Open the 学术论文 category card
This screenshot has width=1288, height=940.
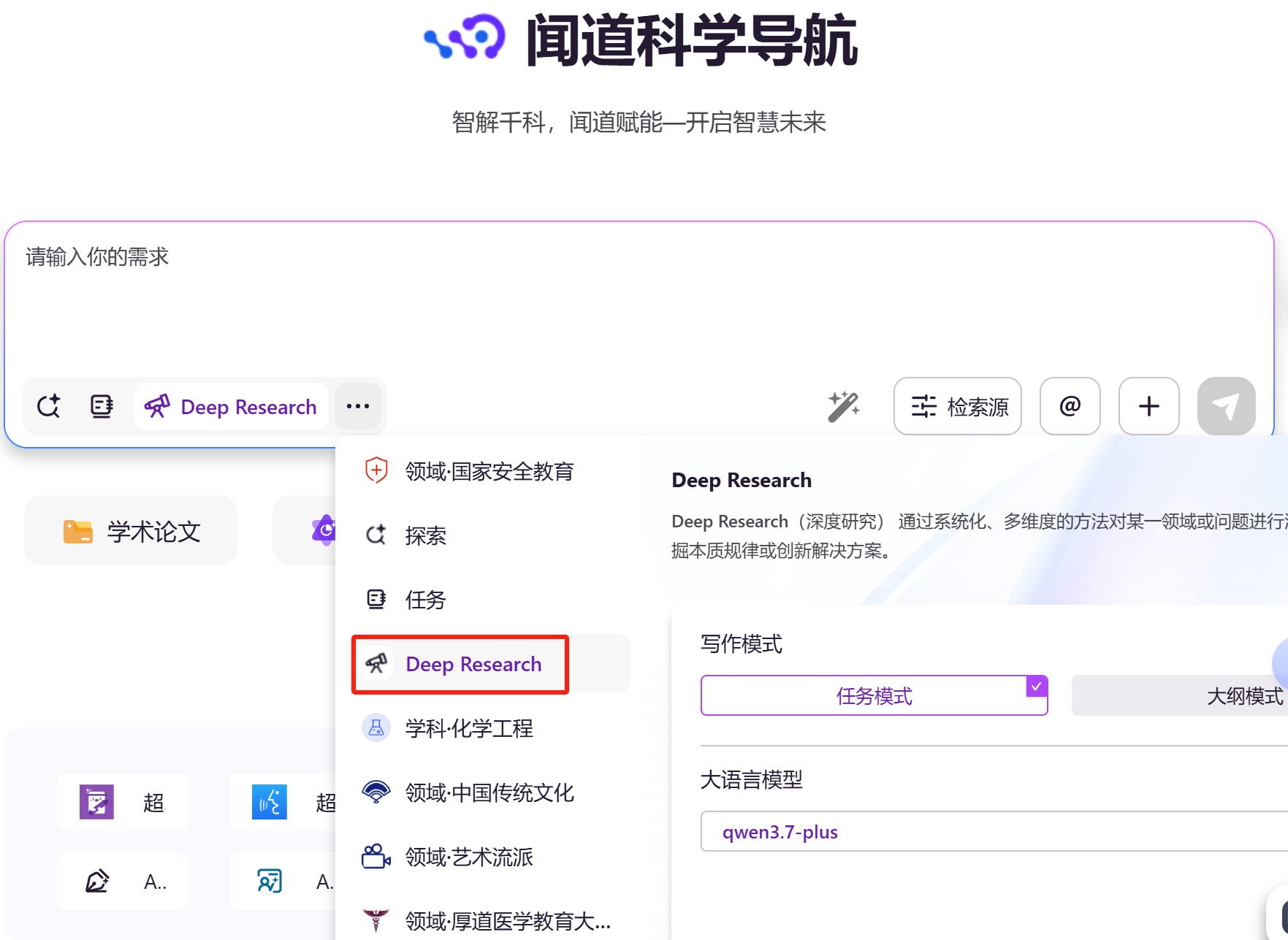(x=131, y=531)
